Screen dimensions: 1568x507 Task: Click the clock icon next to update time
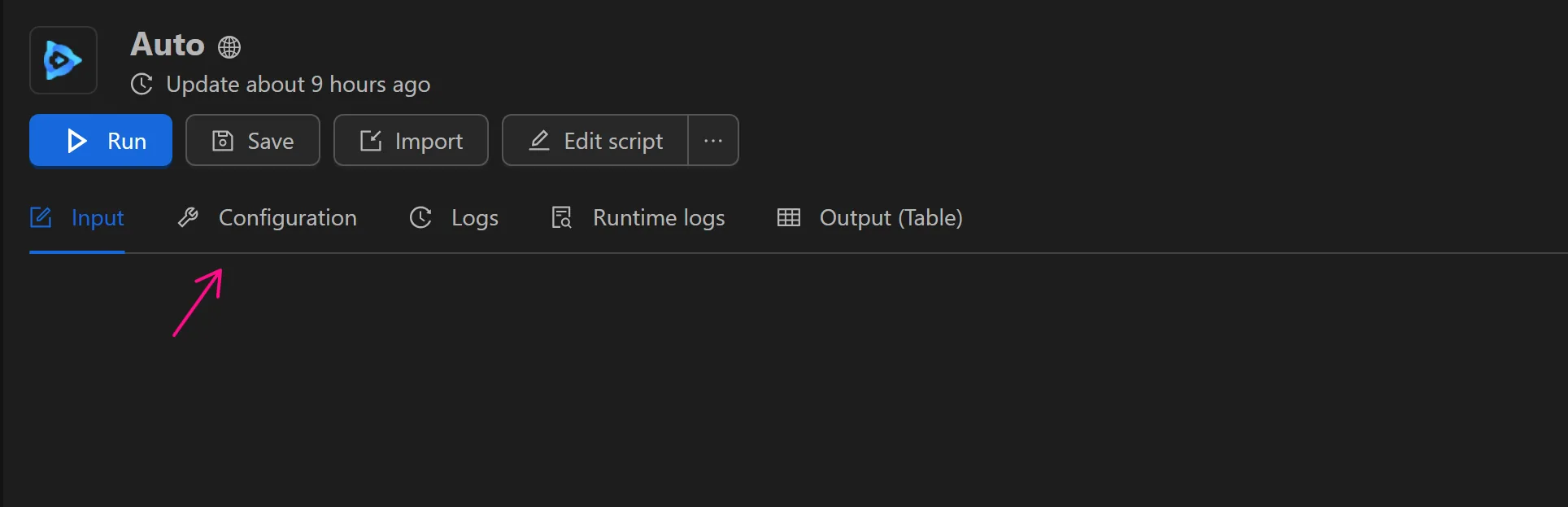click(x=141, y=84)
